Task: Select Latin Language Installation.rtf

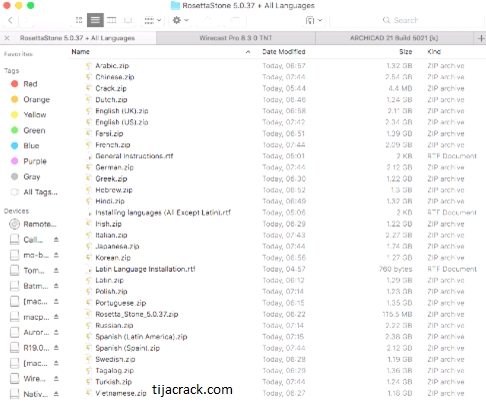Action: pyautogui.click(x=145, y=269)
